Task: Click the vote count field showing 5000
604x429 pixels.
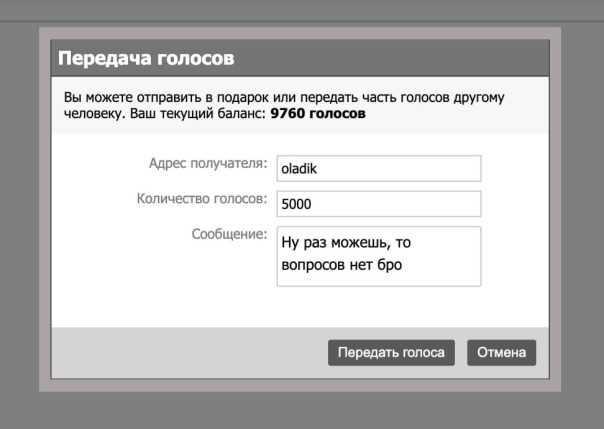Action: (x=378, y=204)
